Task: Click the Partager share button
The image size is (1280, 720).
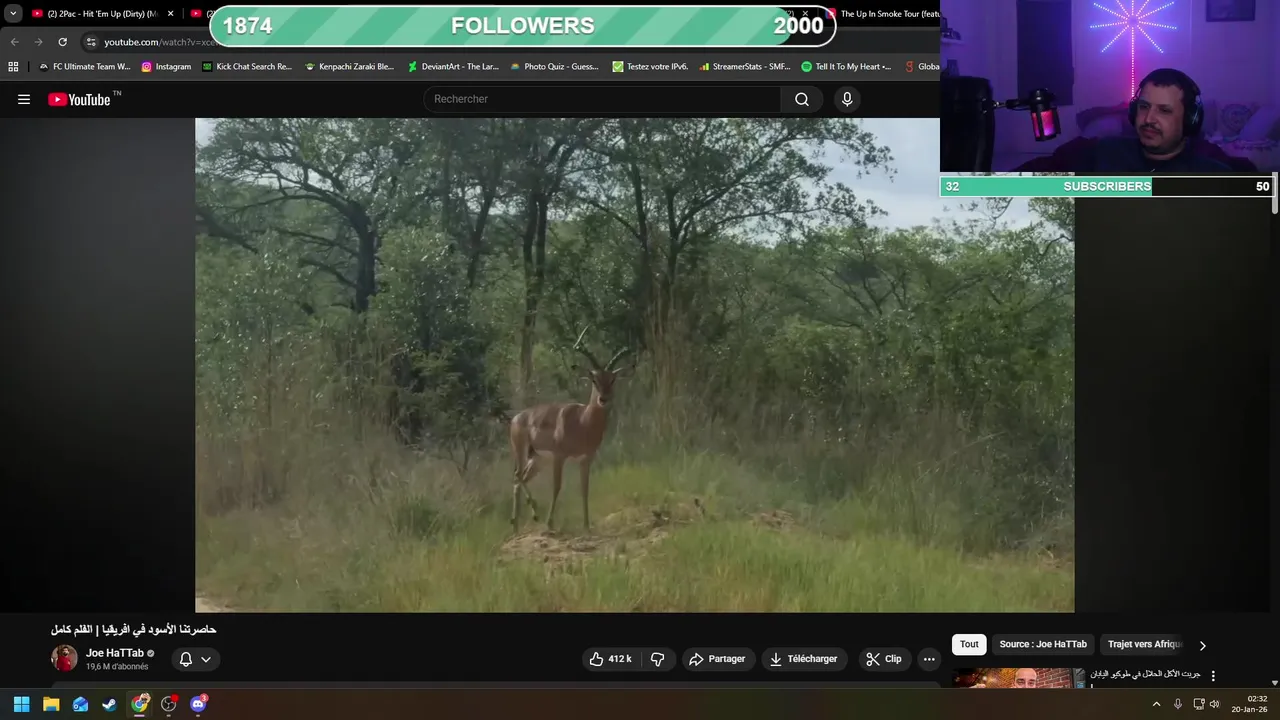Action: coord(718,659)
